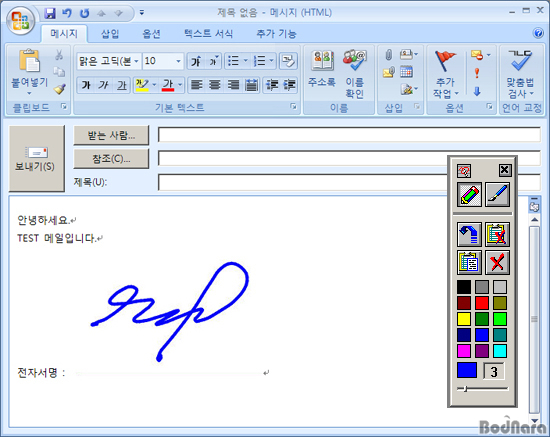Viewport: 550px width, 437px height.
Task: Click the format painter brush icon
Action: click(x=60, y=89)
